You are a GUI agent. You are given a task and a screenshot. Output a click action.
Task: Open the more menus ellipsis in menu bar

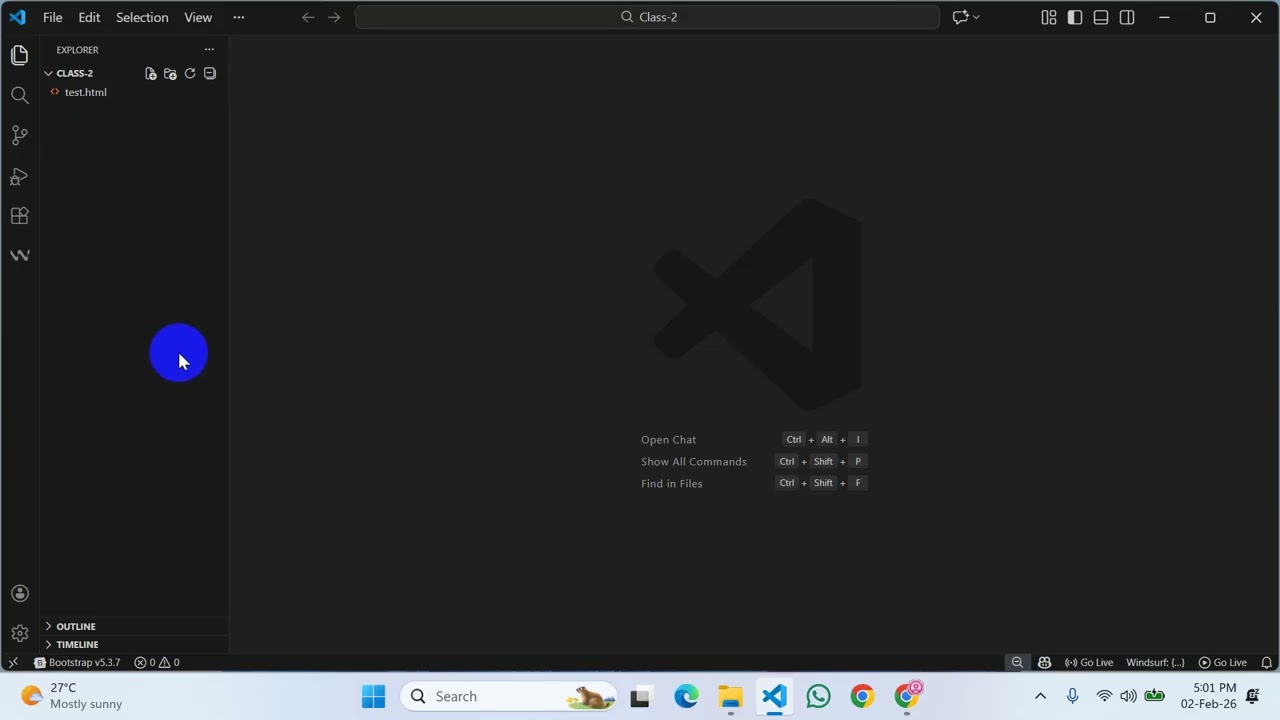(x=238, y=17)
